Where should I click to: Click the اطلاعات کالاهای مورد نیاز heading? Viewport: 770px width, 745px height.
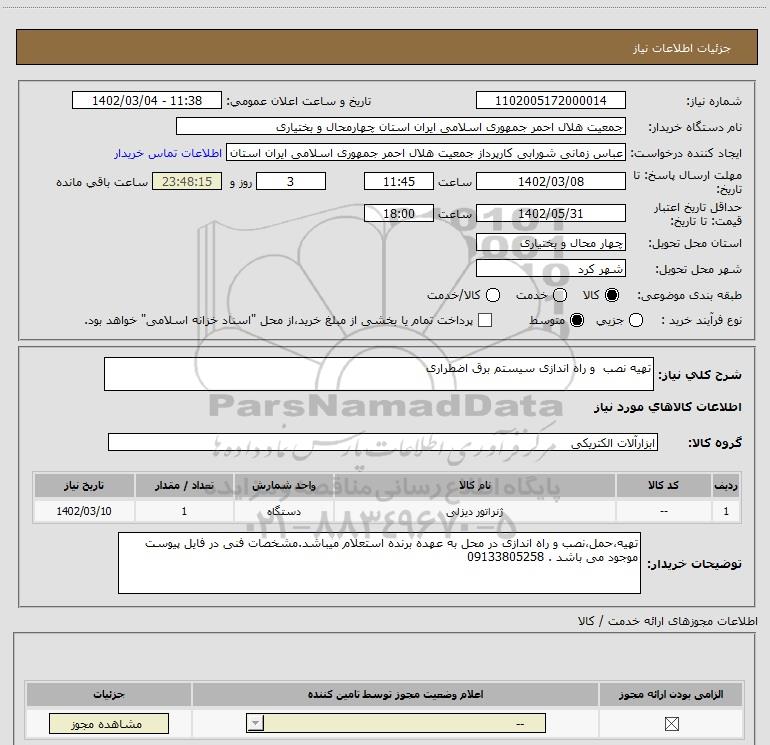pos(667,407)
